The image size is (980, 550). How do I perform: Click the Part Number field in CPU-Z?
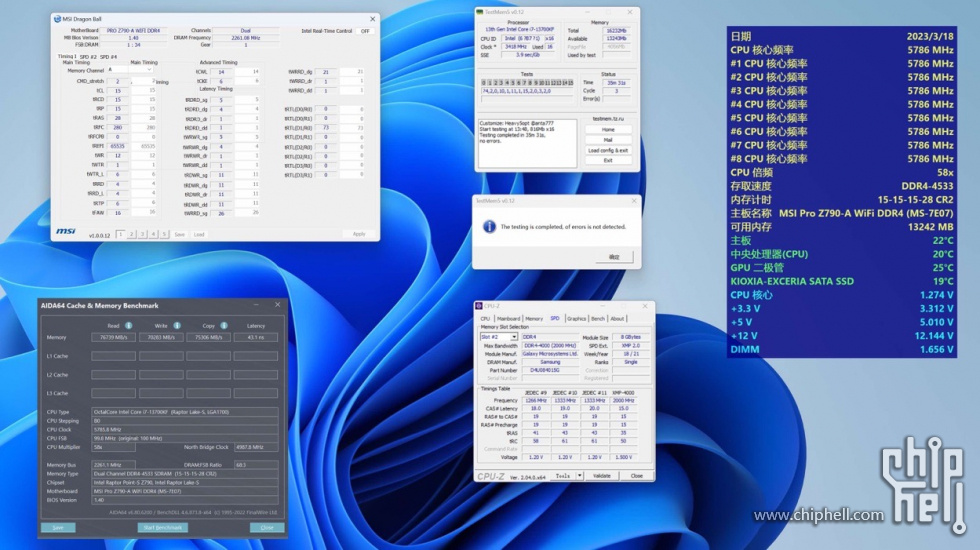click(x=550, y=370)
